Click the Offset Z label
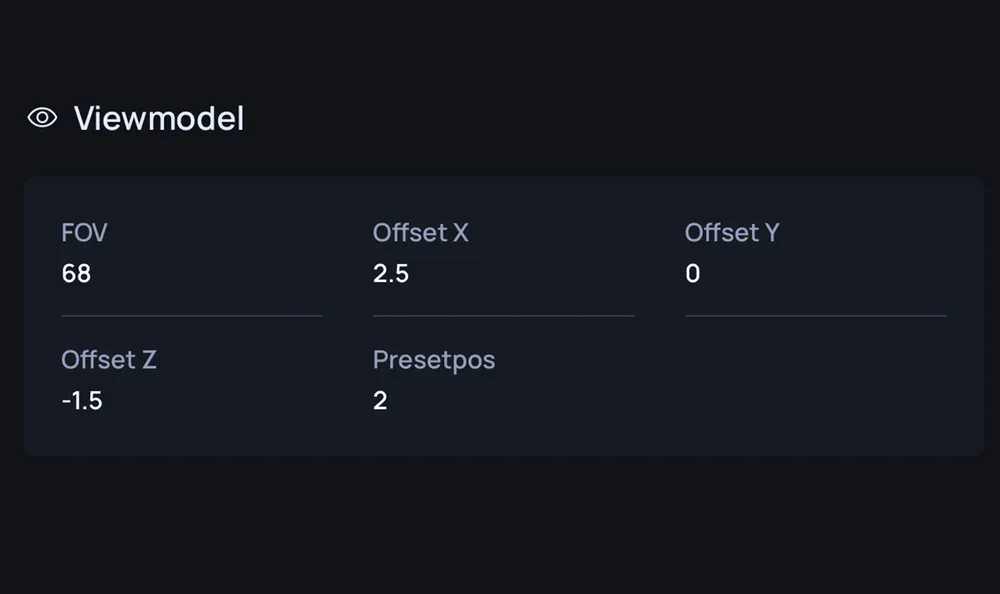 pyautogui.click(x=108, y=360)
